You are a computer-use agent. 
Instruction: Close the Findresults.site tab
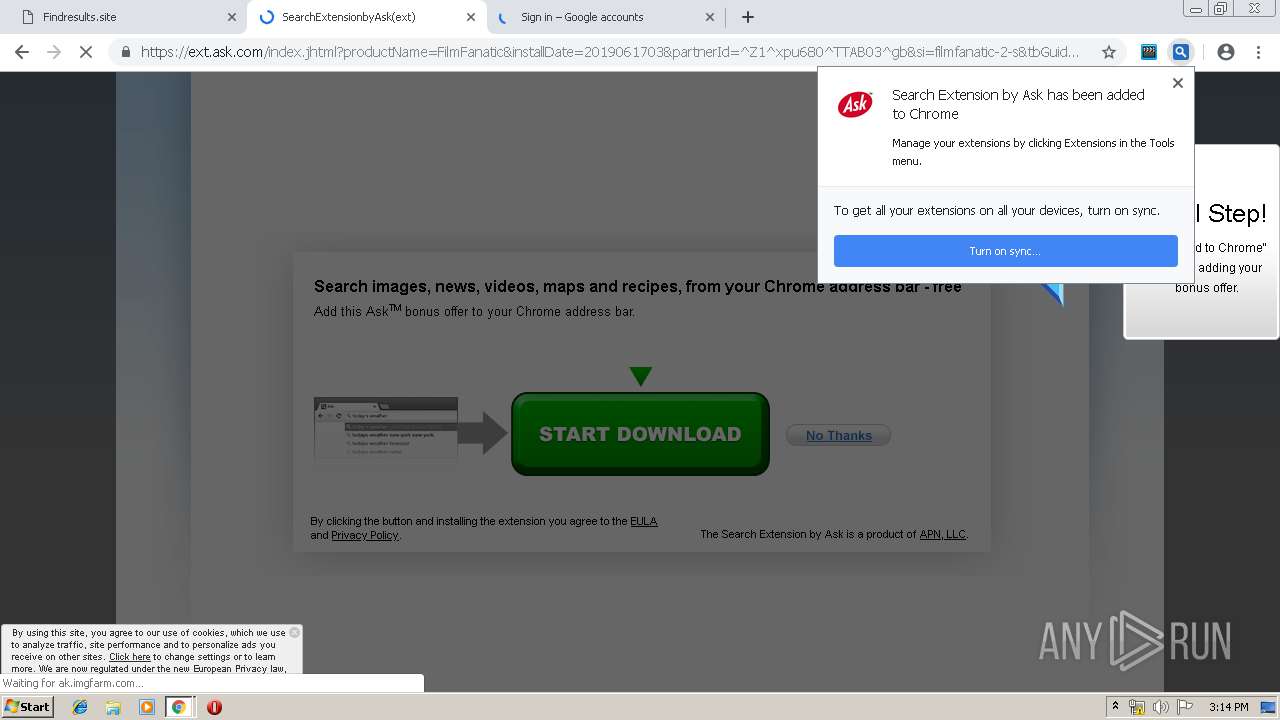click(x=232, y=17)
